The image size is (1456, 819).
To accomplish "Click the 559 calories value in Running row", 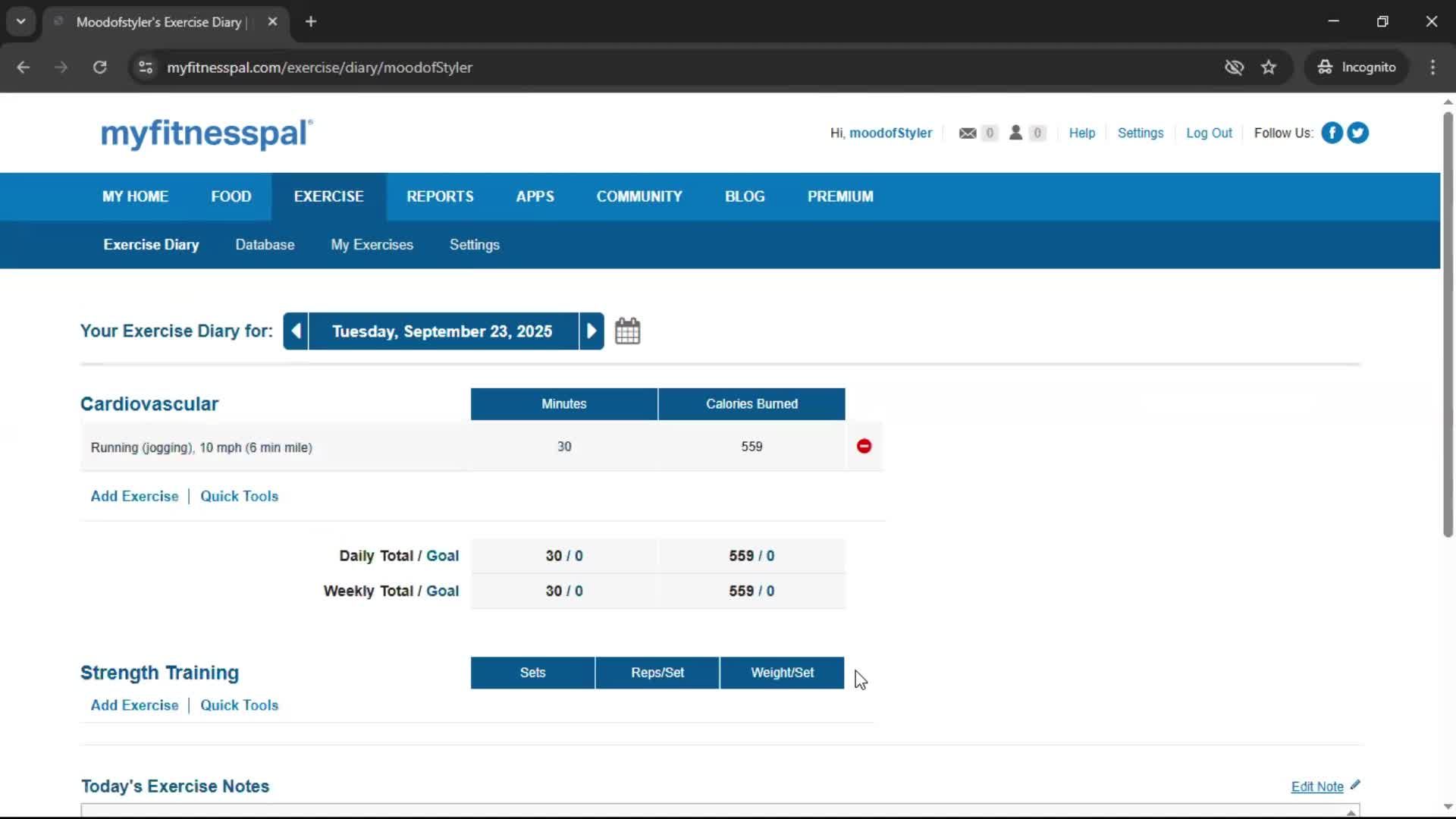I will coord(752,447).
